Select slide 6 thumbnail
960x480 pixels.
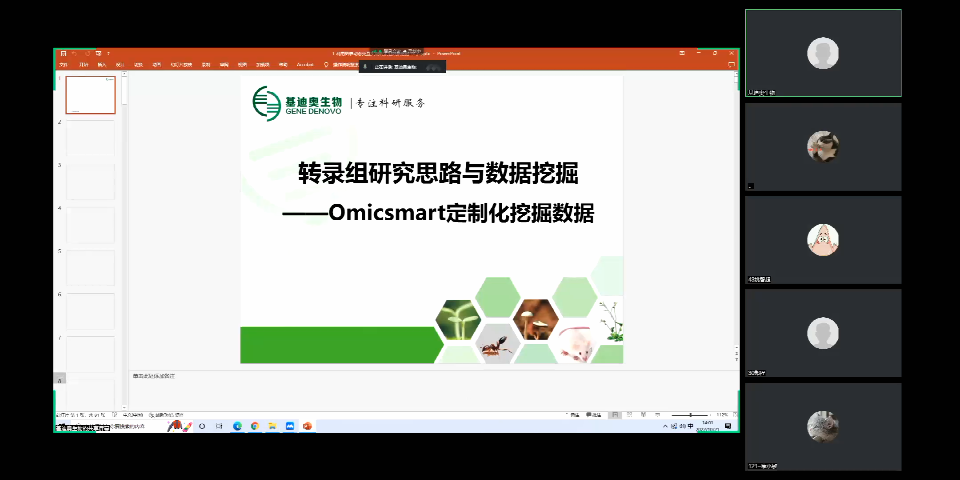[91, 311]
